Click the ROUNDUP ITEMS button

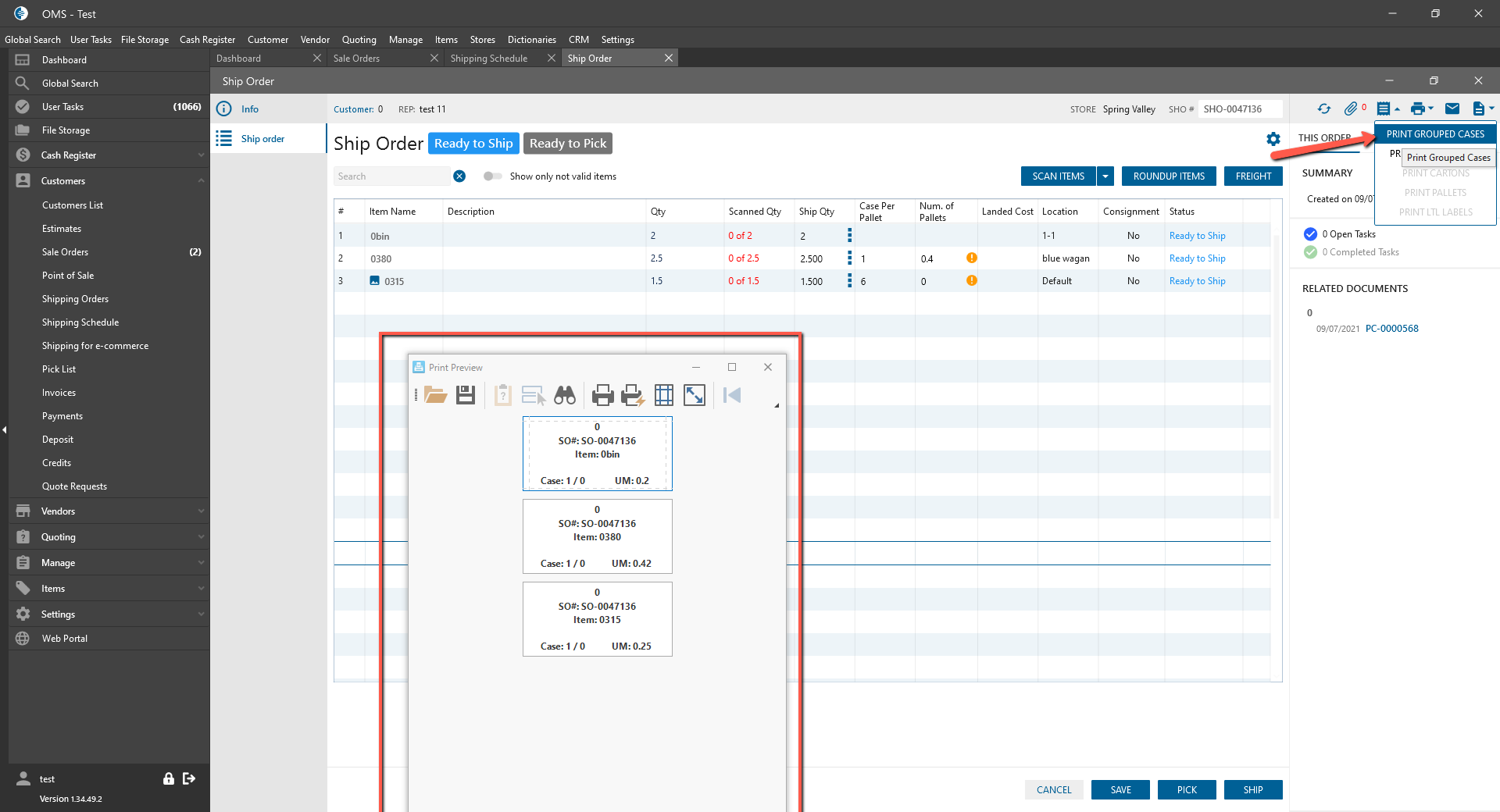[x=1169, y=176]
